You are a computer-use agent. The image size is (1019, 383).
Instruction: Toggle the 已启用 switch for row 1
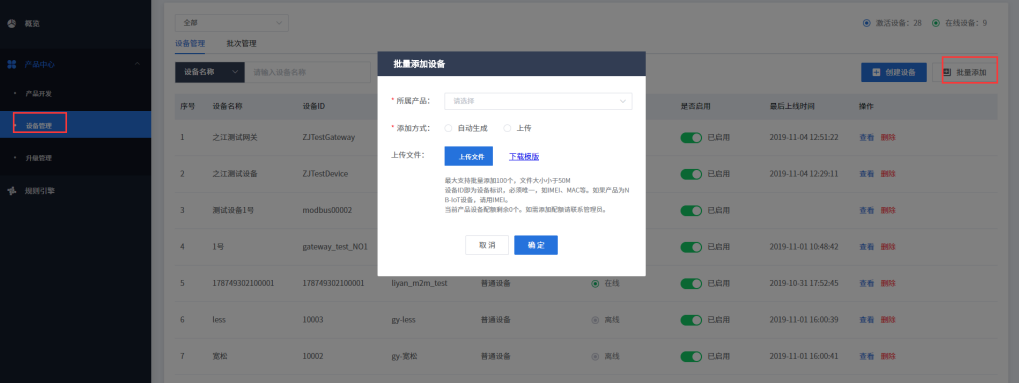pos(691,138)
